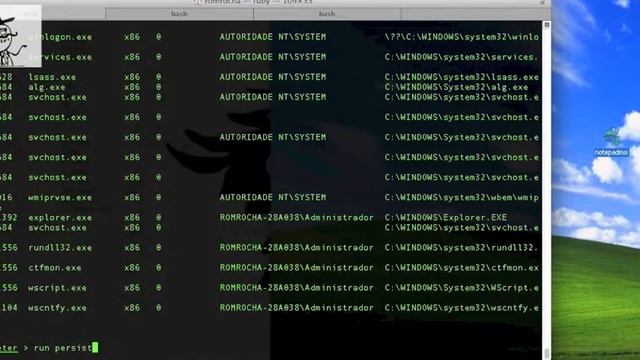
Task: Click the C:\WINDOWS\system32\lsass.exe path
Action: coord(462,77)
